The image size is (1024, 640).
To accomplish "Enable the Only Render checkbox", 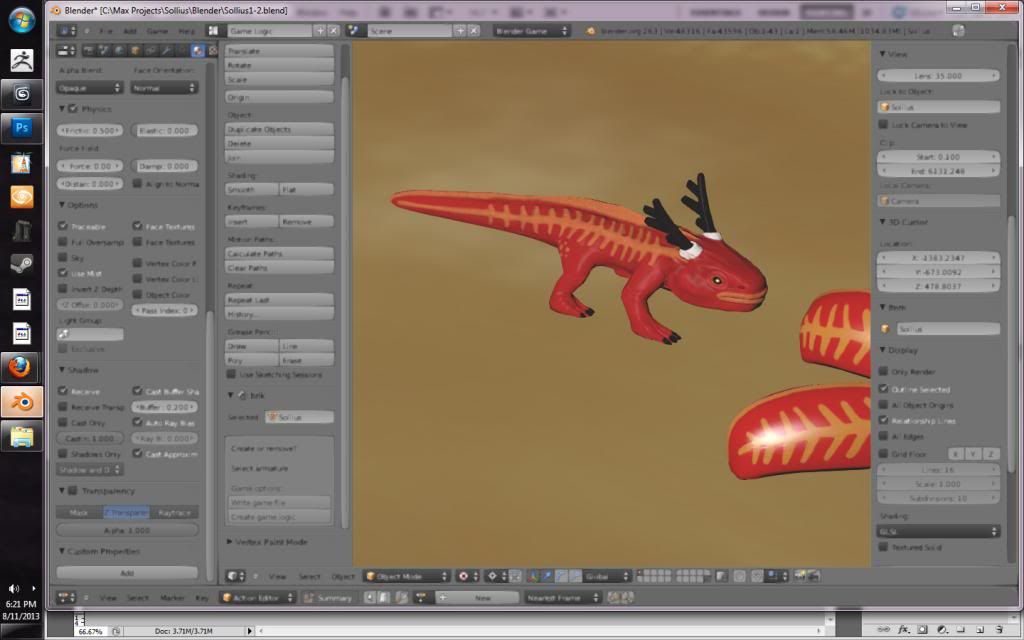I will click(x=884, y=371).
